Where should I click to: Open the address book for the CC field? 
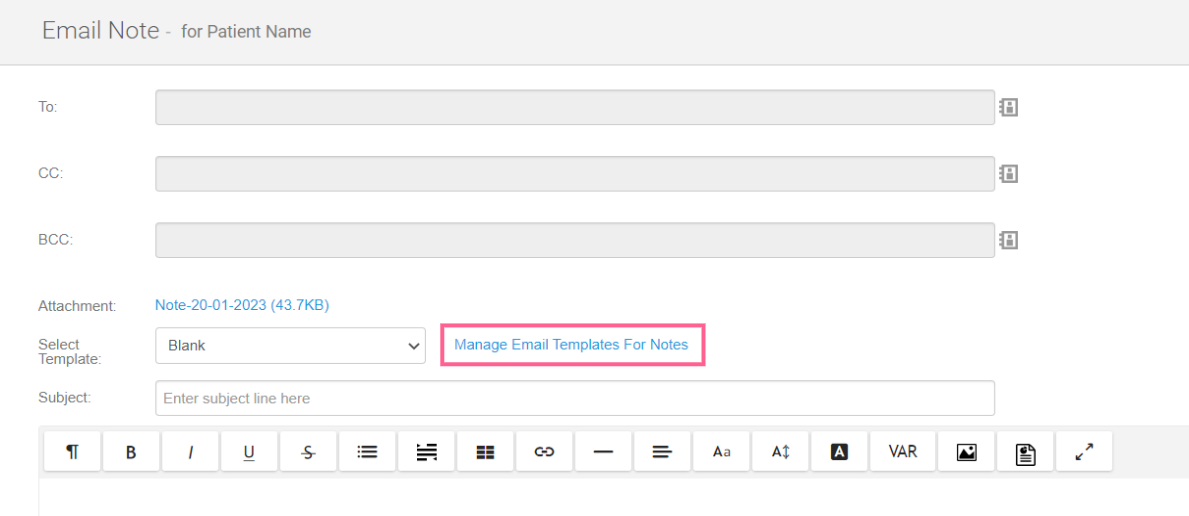pyautogui.click(x=1009, y=174)
